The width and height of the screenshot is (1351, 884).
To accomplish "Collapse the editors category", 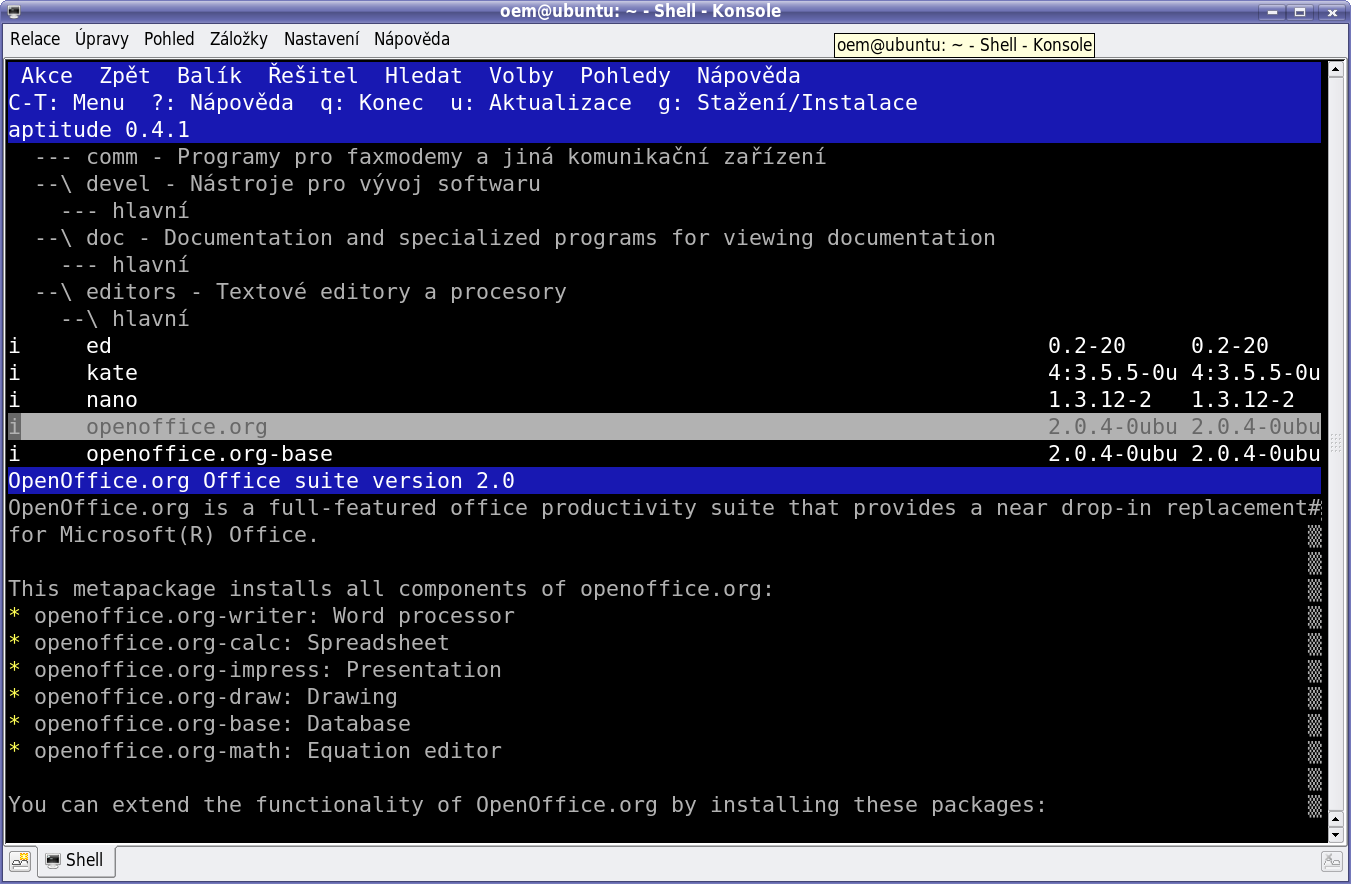I will pyautogui.click(x=301, y=292).
